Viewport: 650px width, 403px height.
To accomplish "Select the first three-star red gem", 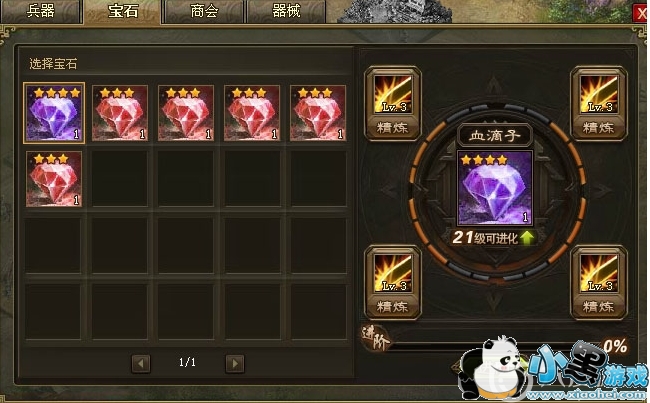I will (120, 113).
